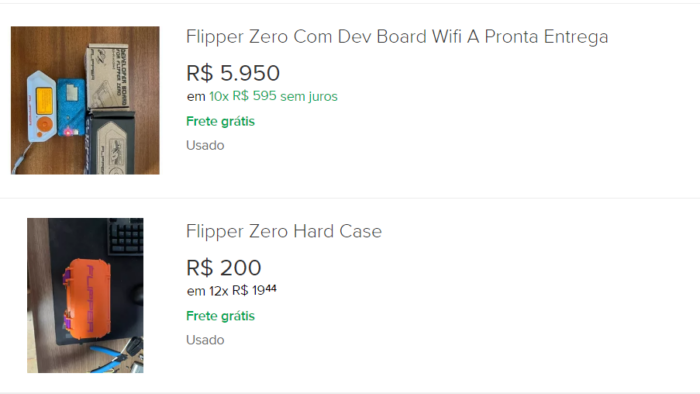Open the orange Flipper hard case photo
This screenshot has height=394, width=700.
pos(85,295)
